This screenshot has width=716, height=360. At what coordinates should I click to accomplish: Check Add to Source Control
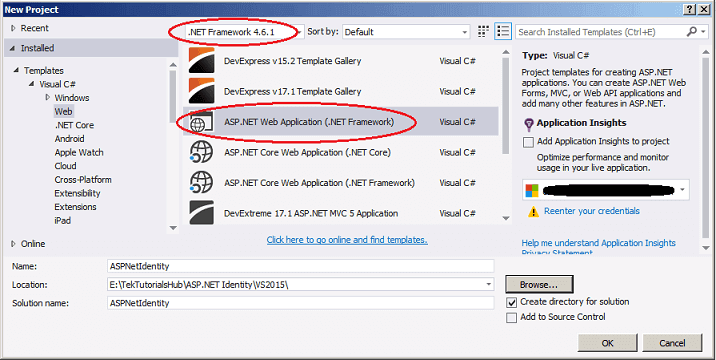[511, 318]
